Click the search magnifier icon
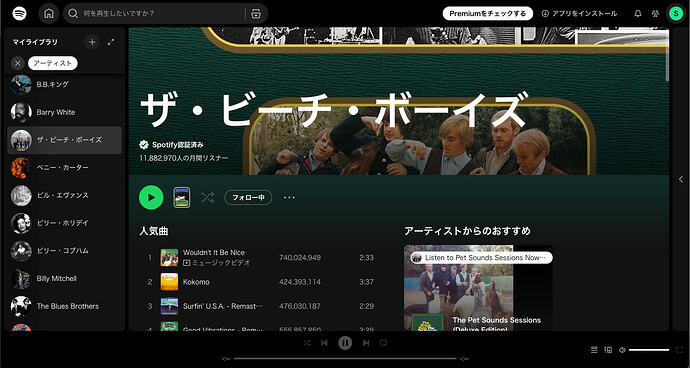This screenshot has width=690, height=368. click(73, 14)
